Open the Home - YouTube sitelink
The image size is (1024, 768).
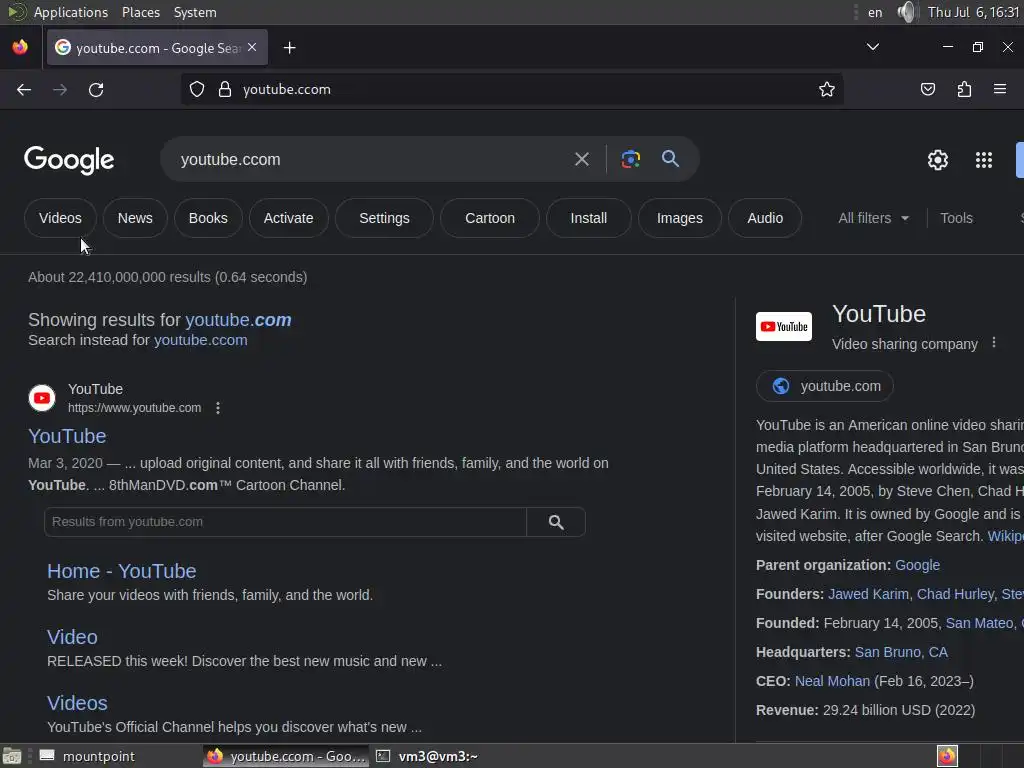click(121, 571)
